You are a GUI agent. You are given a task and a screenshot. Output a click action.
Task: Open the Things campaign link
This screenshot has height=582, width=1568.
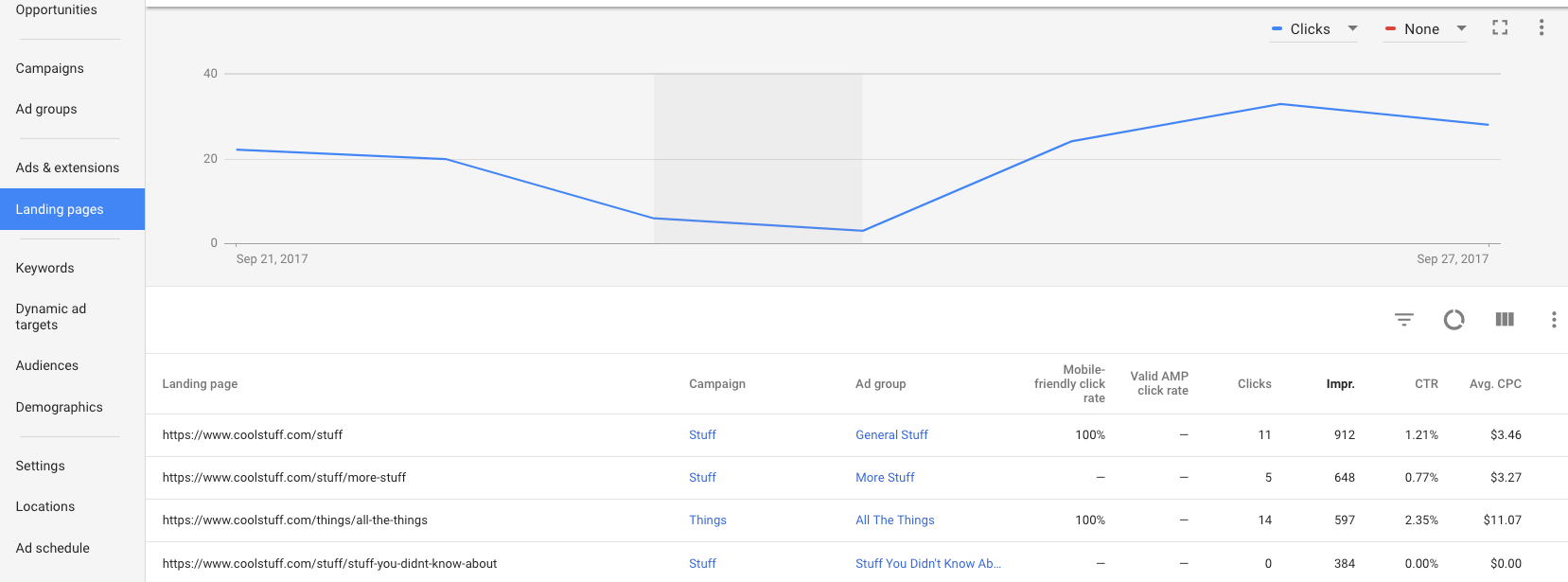708,520
